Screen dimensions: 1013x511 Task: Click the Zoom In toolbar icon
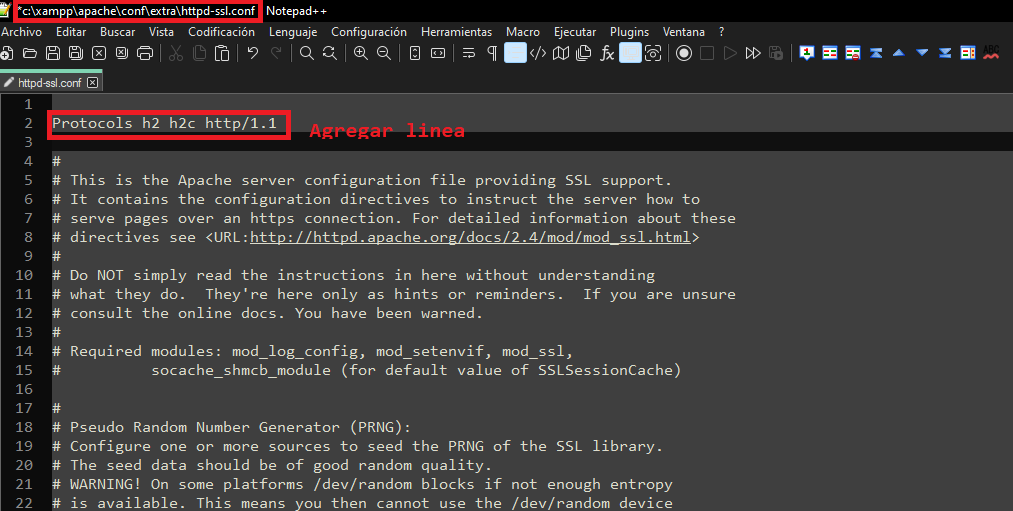[361, 53]
